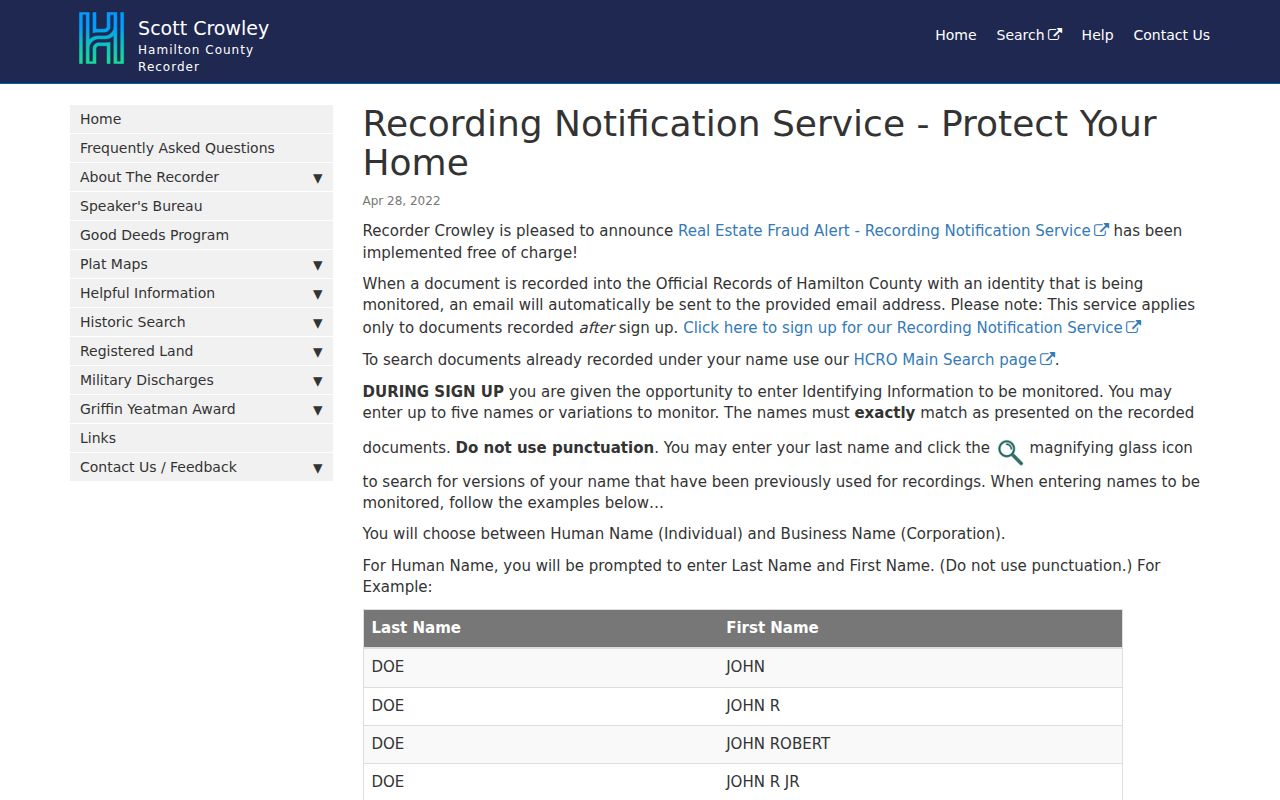The width and height of the screenshot is (1280, 800).
Task: Click the sign up for Recording Notification Service link
Action: tap(912, 328)
